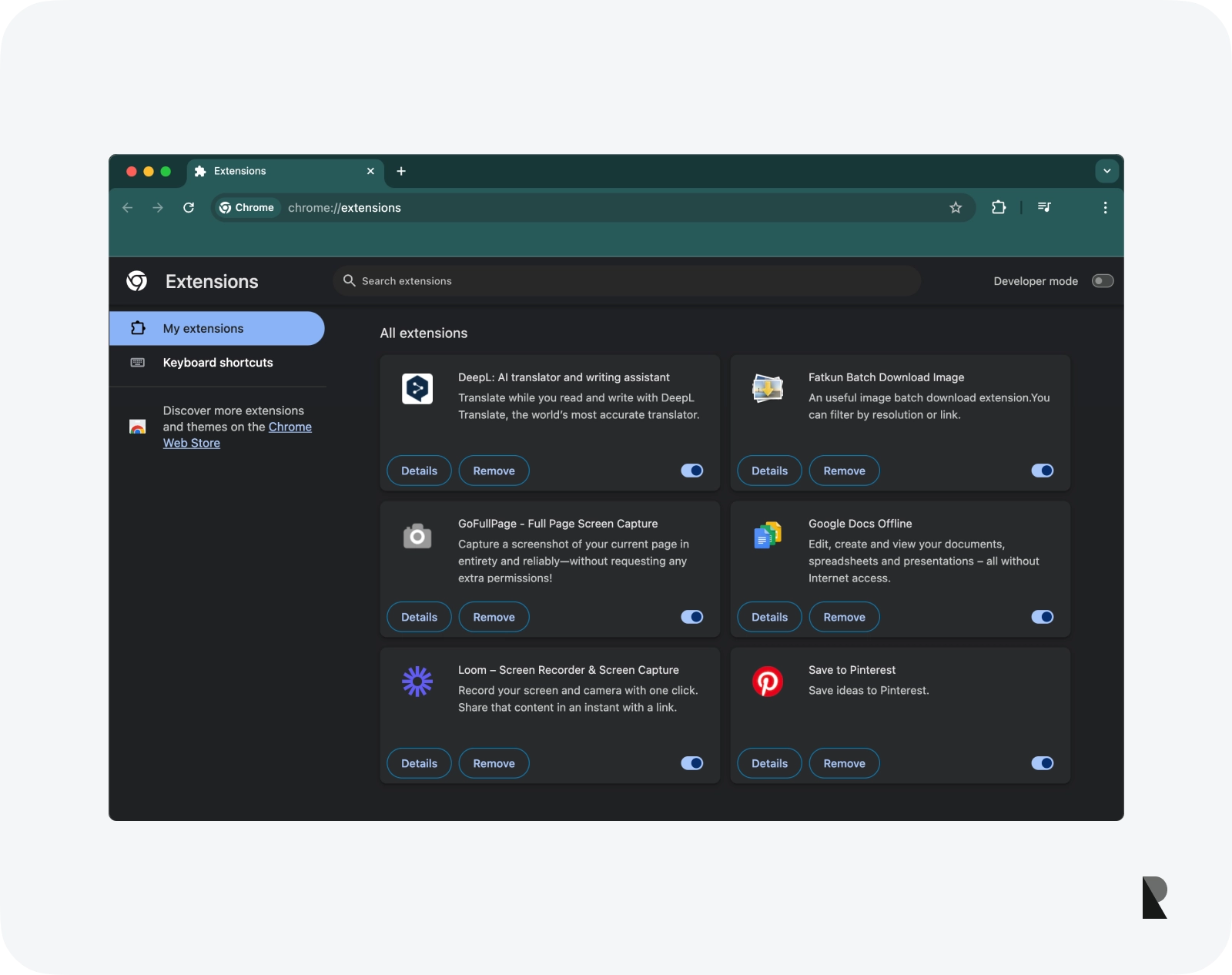Screen dimensions: 1232x975
Task: Click the Chrome site info chip
Action: point(246,207)
